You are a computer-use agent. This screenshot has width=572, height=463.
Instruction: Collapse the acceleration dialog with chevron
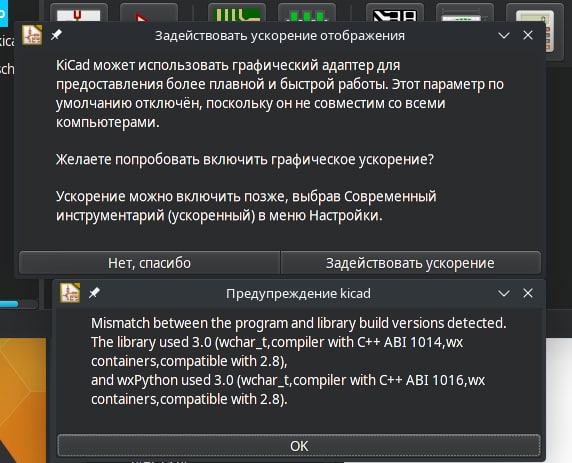coord(504,36)
